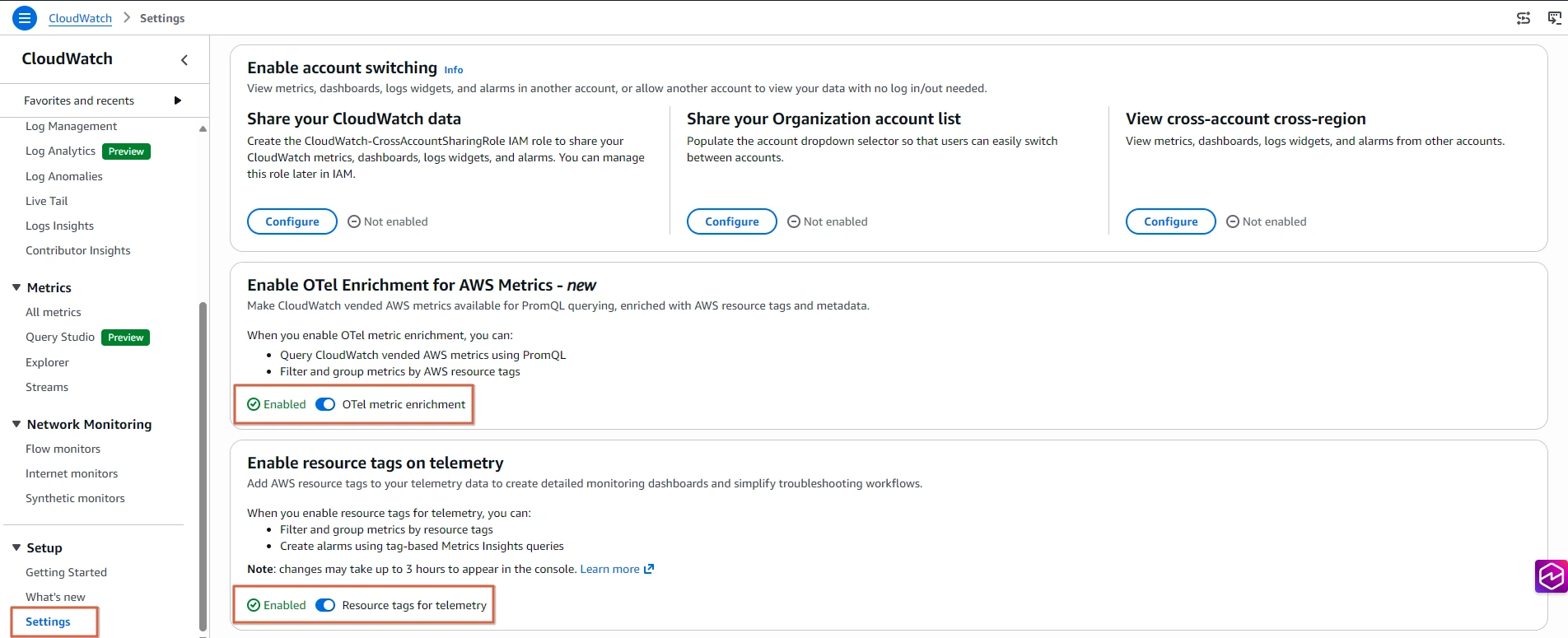Open the hamburger navigation menu
This screenshot has width=1568, height=638.
(x=25, y=17)
